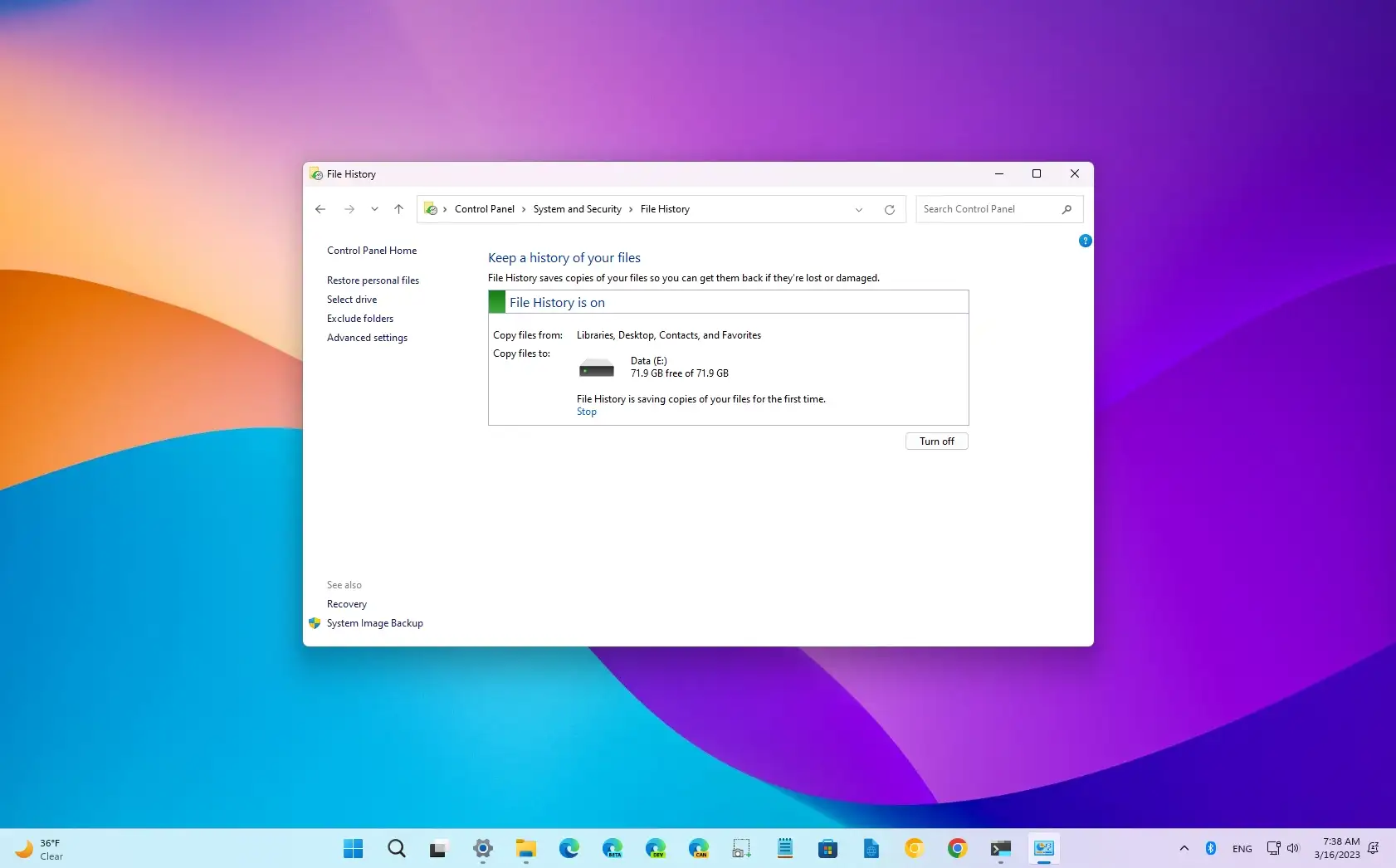Select the Exclude folders option
The height and width of the screenshot is (868, 1396).
tap(359, 318)
